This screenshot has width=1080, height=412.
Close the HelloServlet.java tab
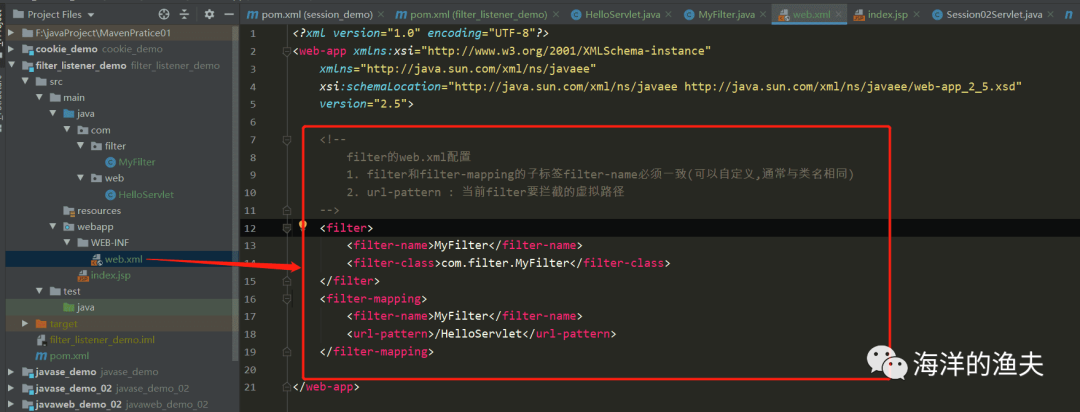pos(667,15)
